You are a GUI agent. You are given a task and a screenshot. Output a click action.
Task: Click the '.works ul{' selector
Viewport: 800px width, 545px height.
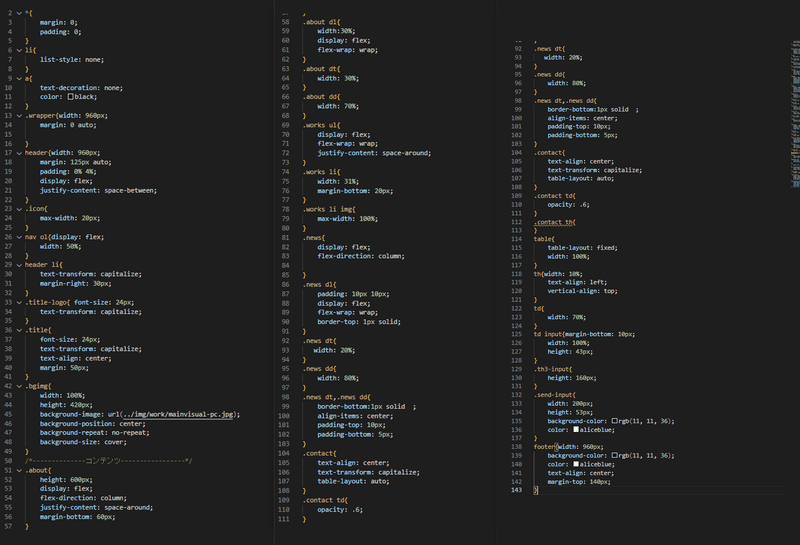click(321, 125)
